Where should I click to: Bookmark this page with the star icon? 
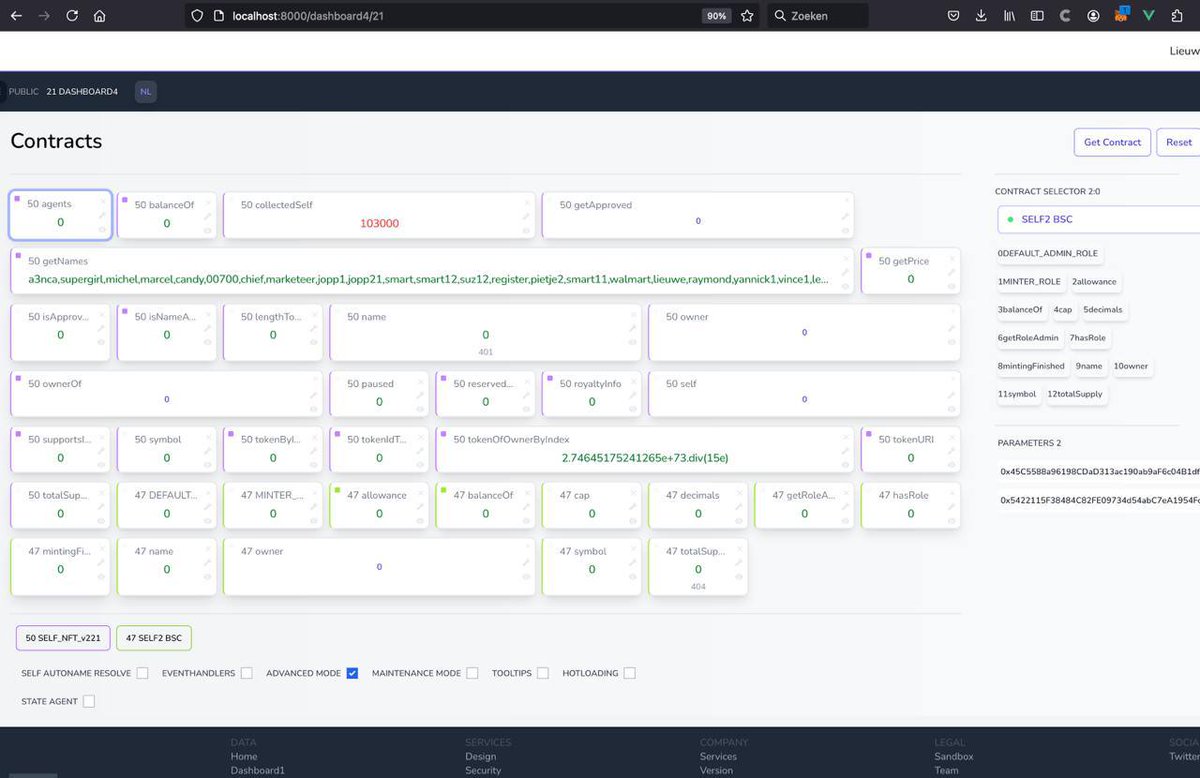click(x=747, y=16)
